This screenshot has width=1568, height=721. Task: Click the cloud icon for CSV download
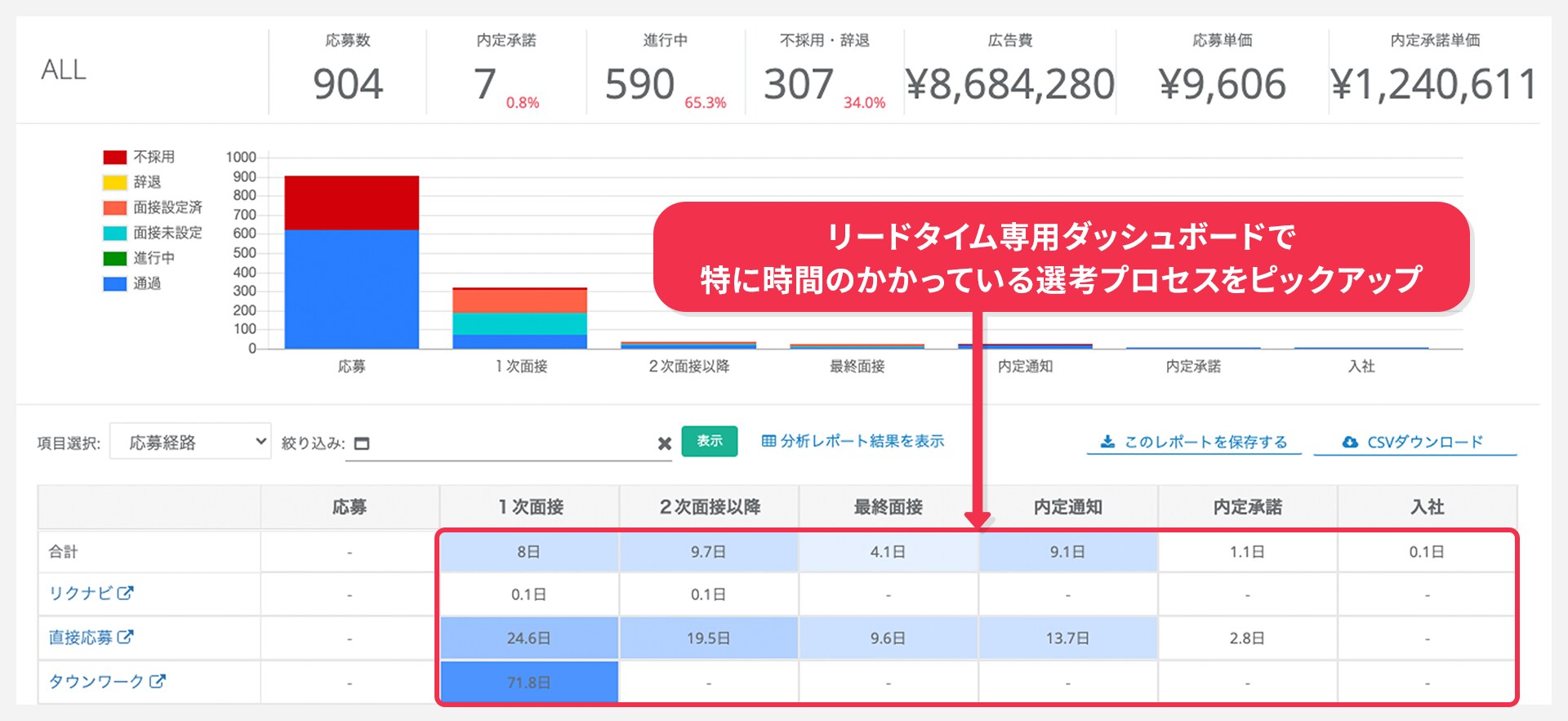1350,442
